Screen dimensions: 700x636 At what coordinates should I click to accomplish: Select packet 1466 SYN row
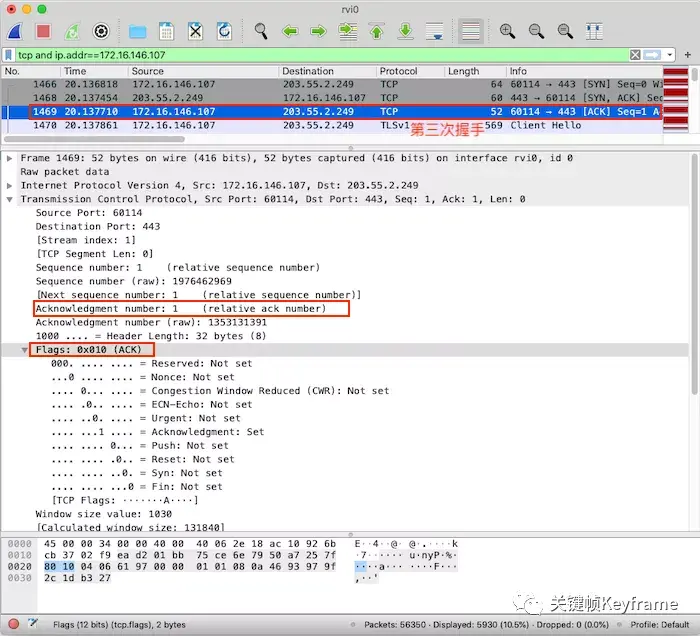tap(332, 84)
